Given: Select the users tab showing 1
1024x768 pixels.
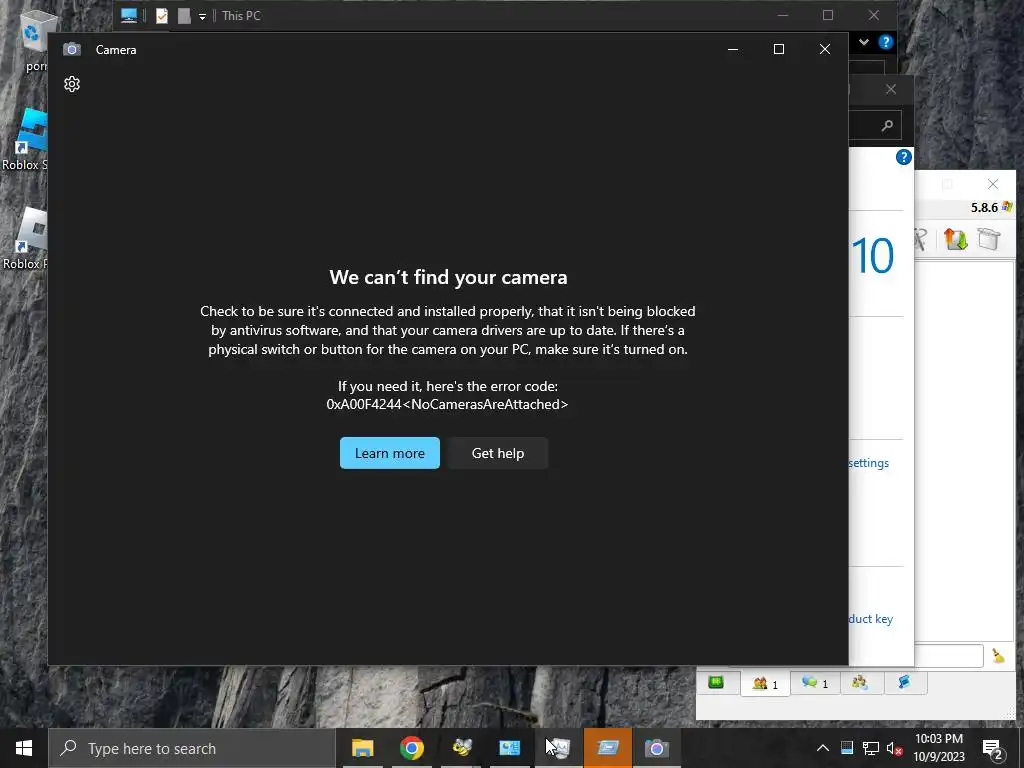Looking at the screenshot, I should point(765,683).
